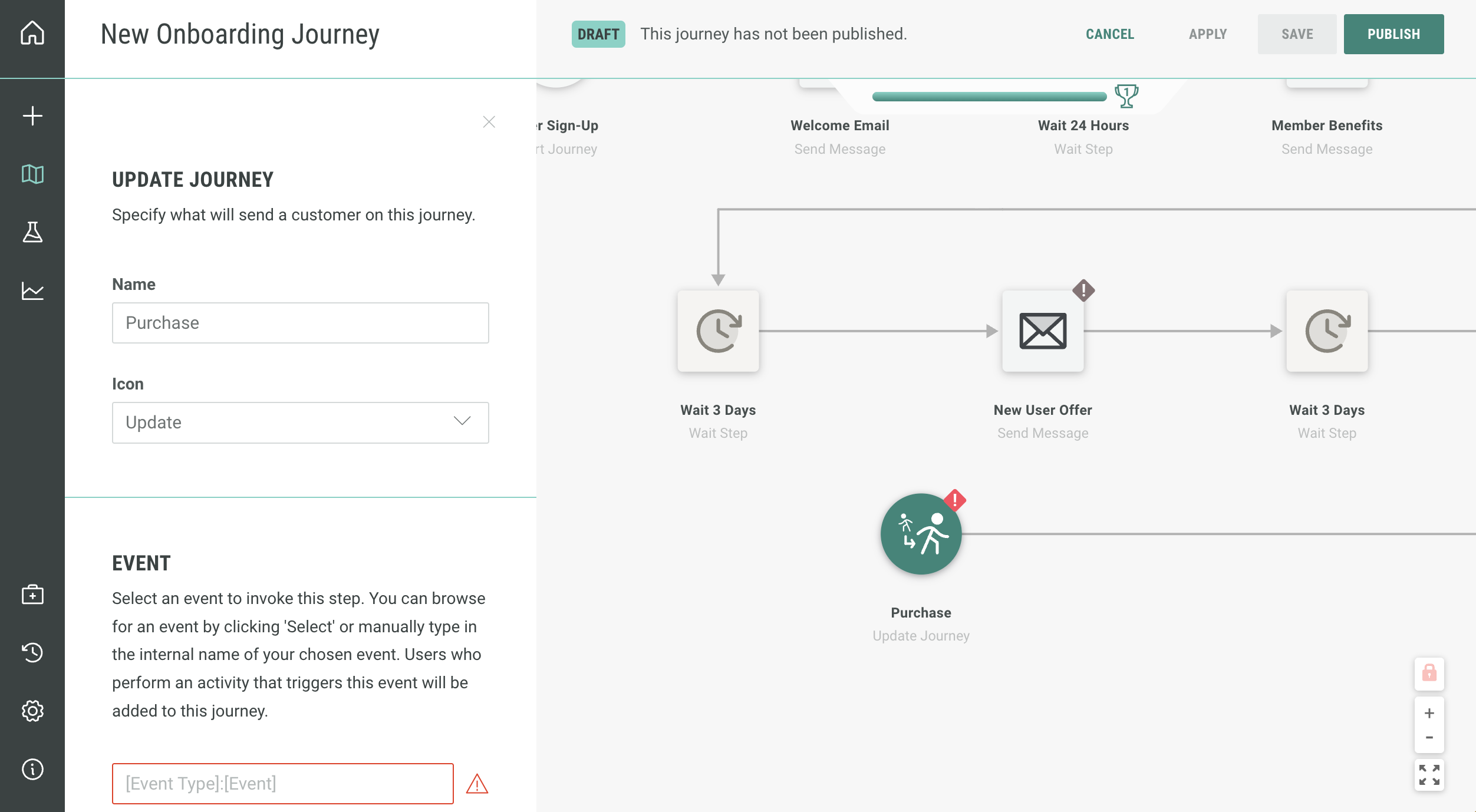This screenshot has width=1476, height=812.
Task: Click the history clock icon
Action: (32, 652)
